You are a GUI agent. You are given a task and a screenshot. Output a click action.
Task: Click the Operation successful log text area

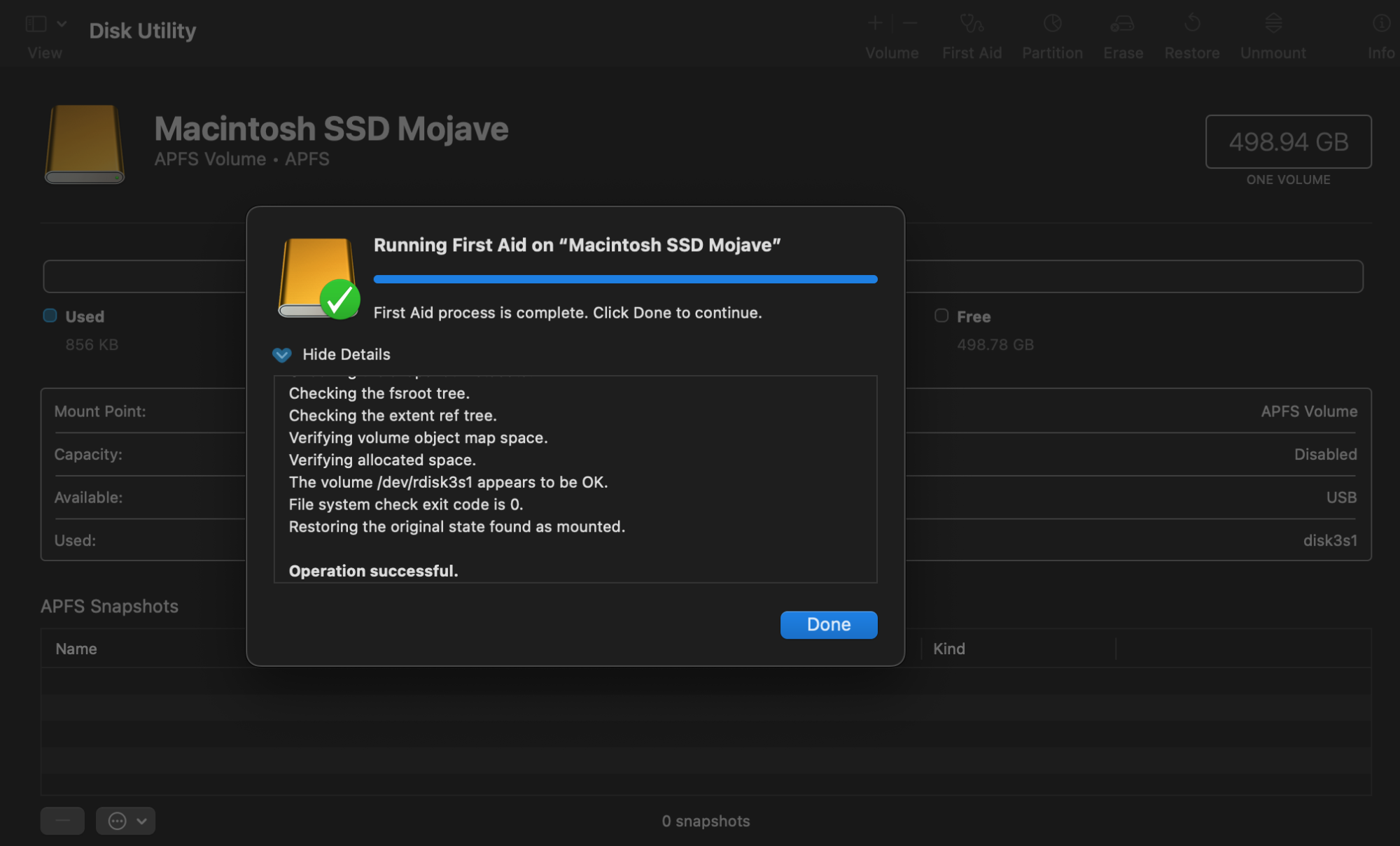click(373, 571)
